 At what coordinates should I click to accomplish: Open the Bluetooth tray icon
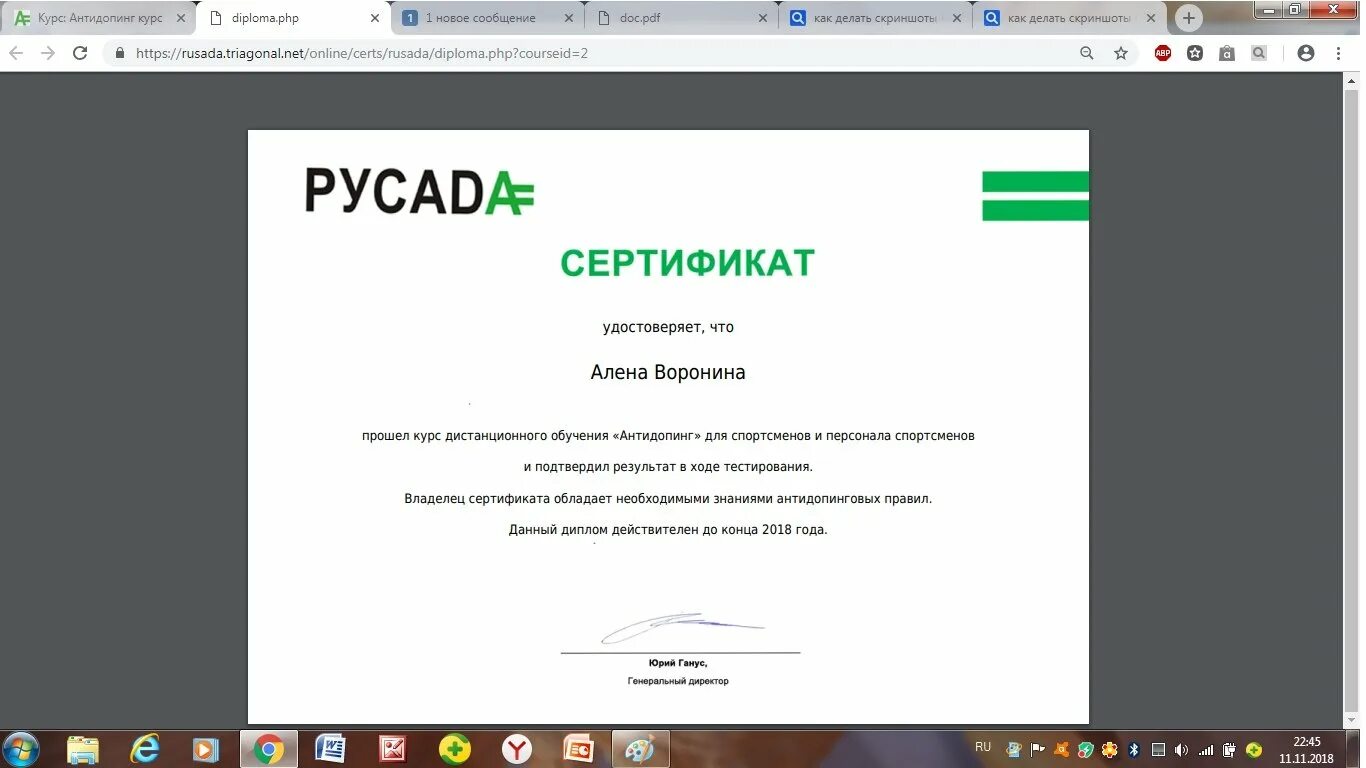(1134, 750)
